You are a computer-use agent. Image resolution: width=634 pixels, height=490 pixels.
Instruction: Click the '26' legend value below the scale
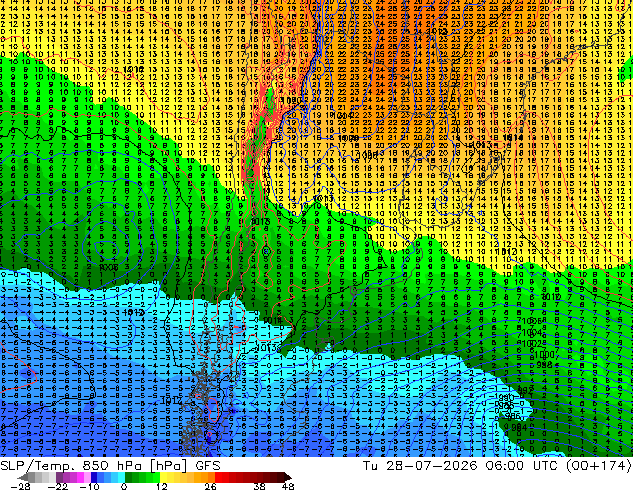point(210,486)
